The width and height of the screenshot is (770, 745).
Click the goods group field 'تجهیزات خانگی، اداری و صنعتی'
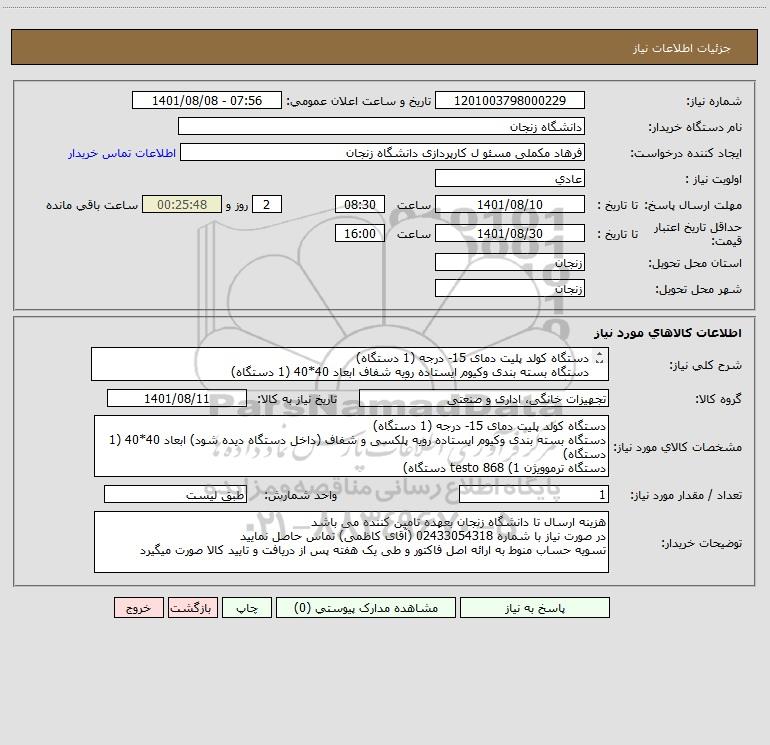click(484, 398)
